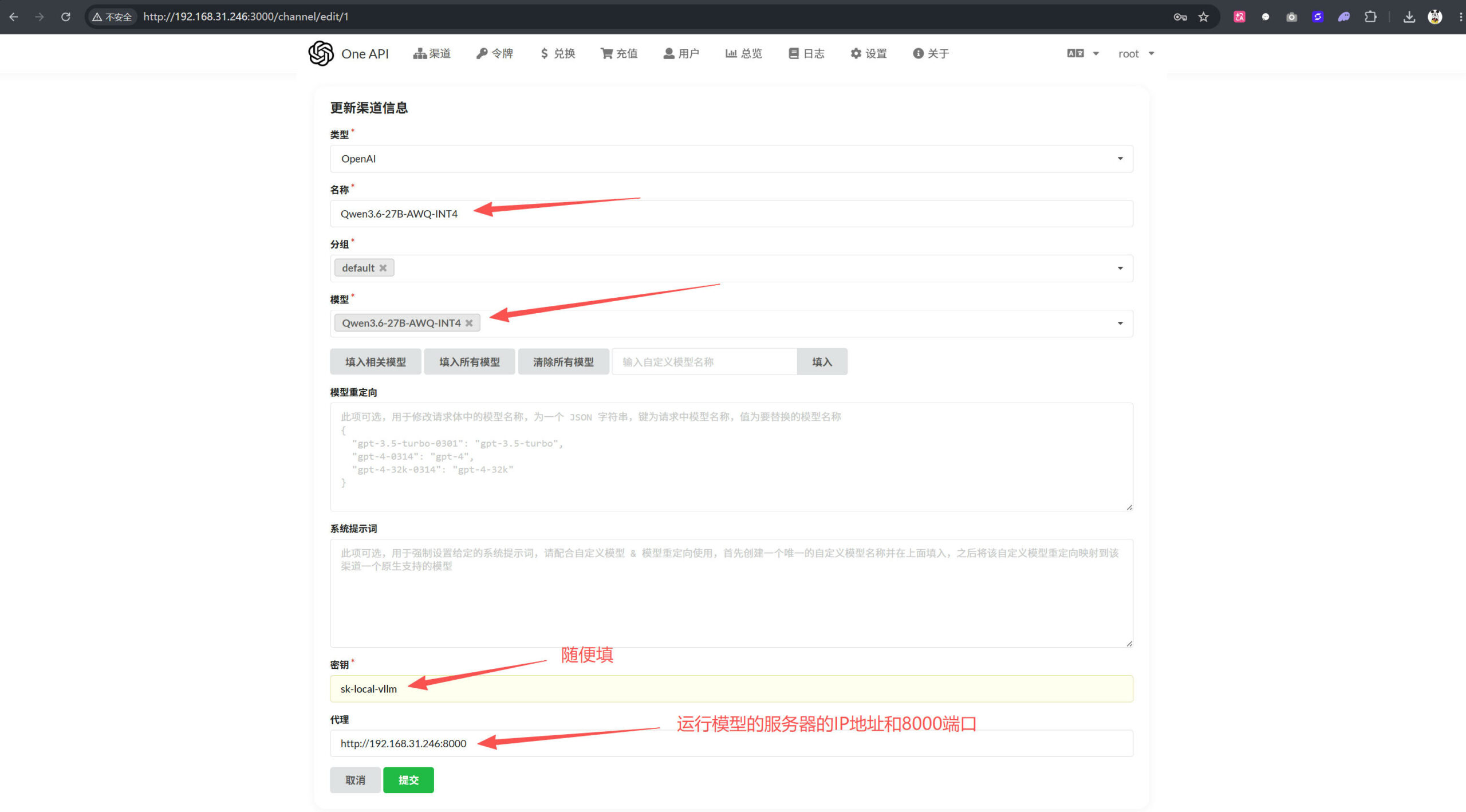Click the 填入 add custom model button
Image resolution: width=1466 pixels, height=812 pixels.
coord(822,361)
